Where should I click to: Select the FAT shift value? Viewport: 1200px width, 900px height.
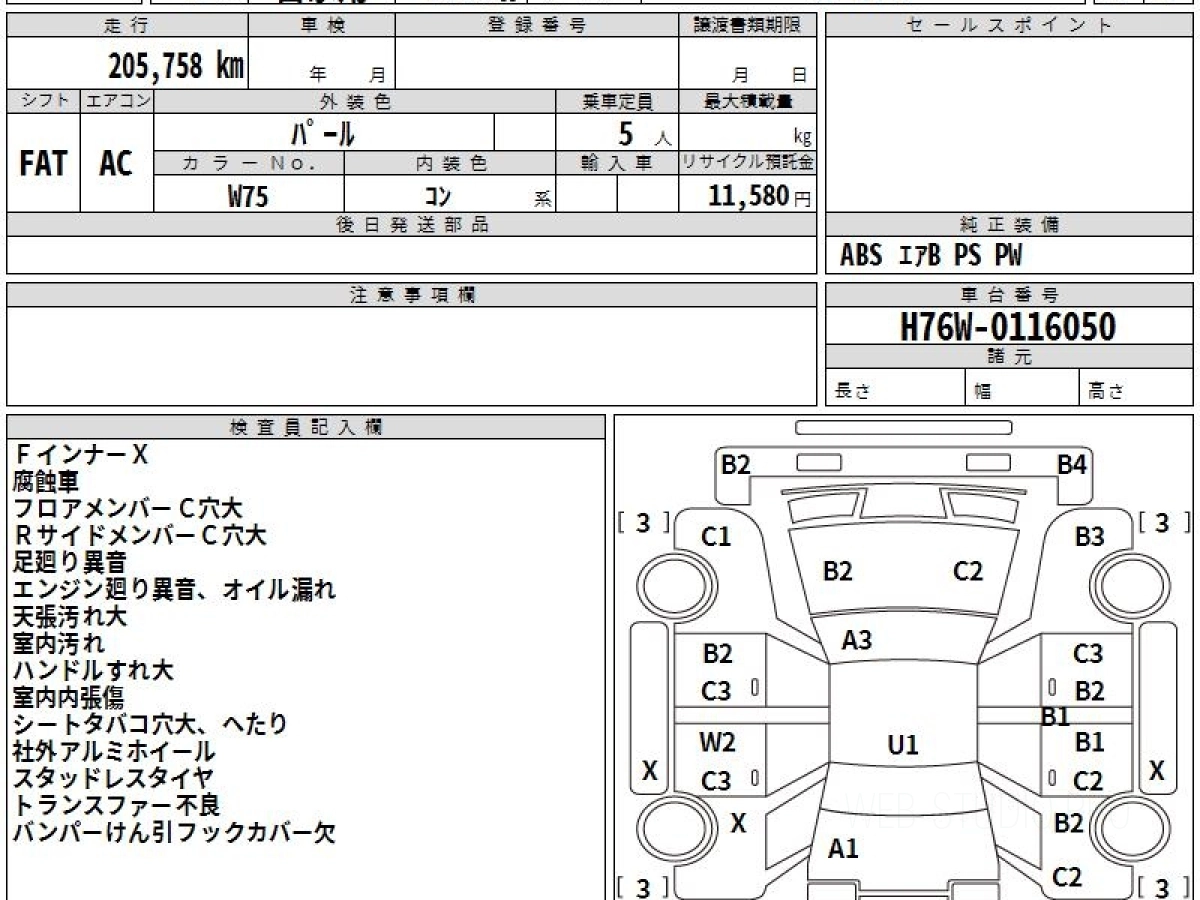[x=43, y=164]
